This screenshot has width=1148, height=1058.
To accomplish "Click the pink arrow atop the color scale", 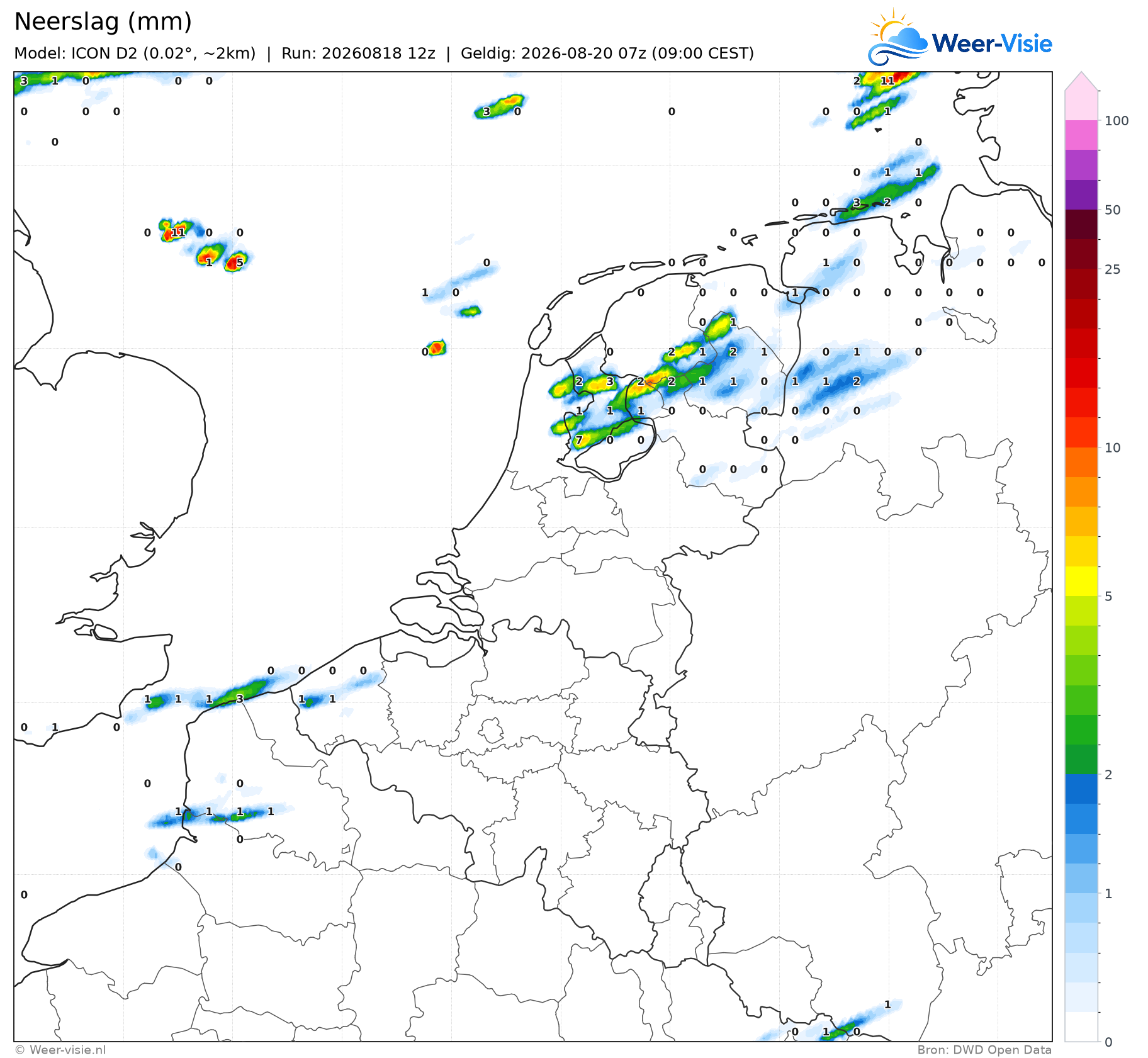I will 1081,81.
